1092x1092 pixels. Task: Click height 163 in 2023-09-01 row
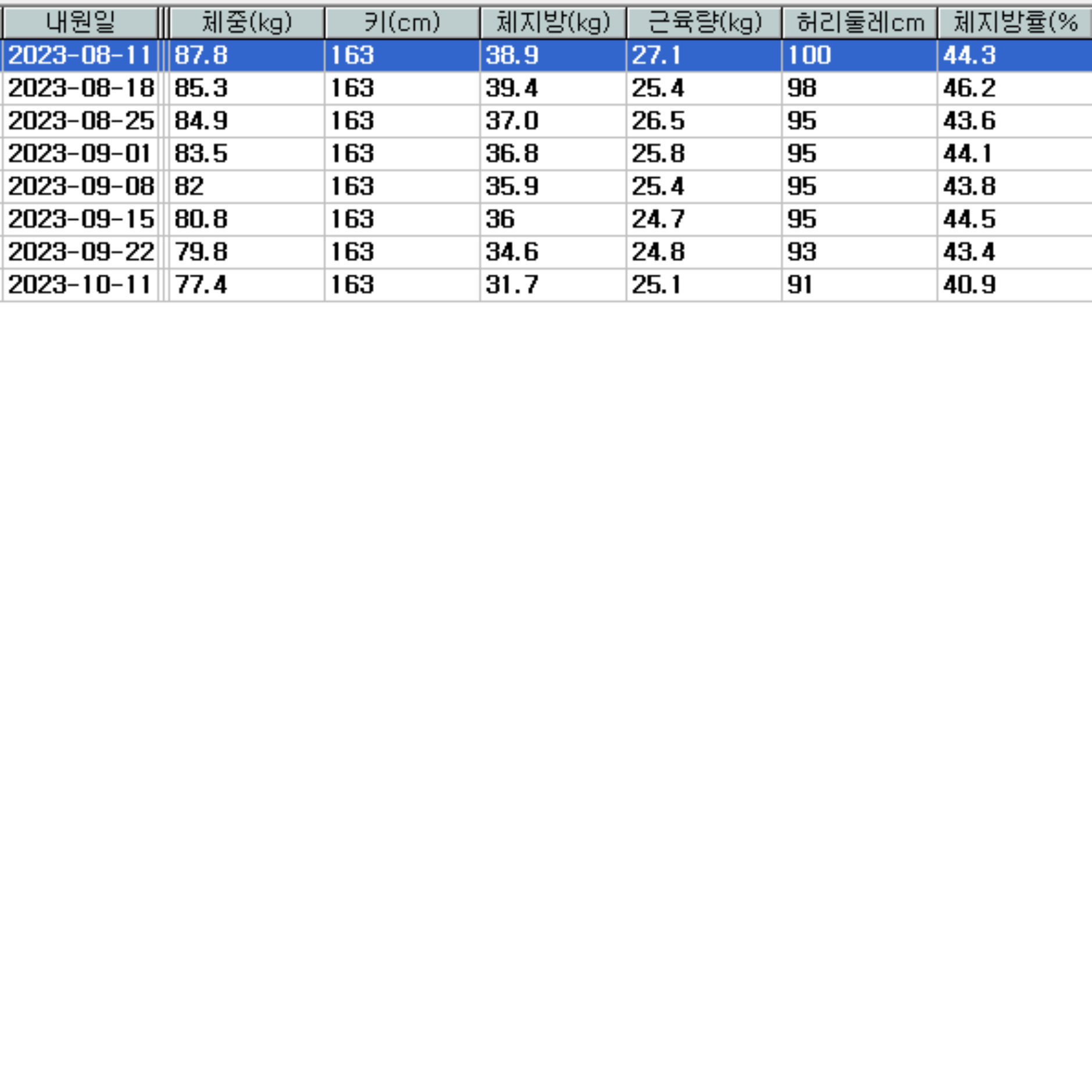click(x=352, y=154)
